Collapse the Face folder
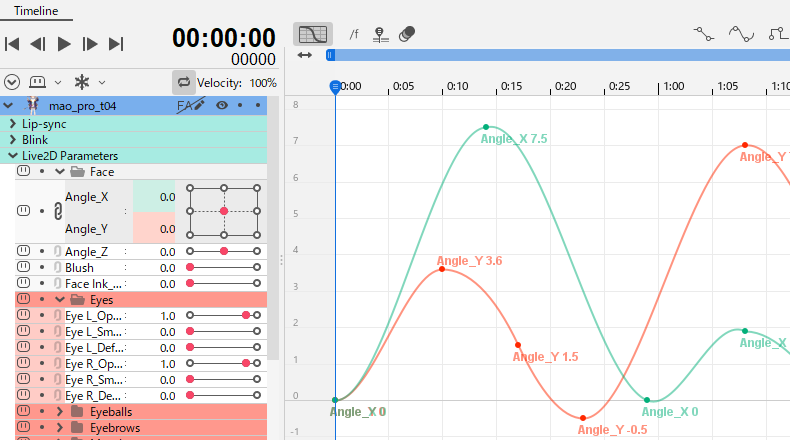790x440 pixels. (60, 171)
